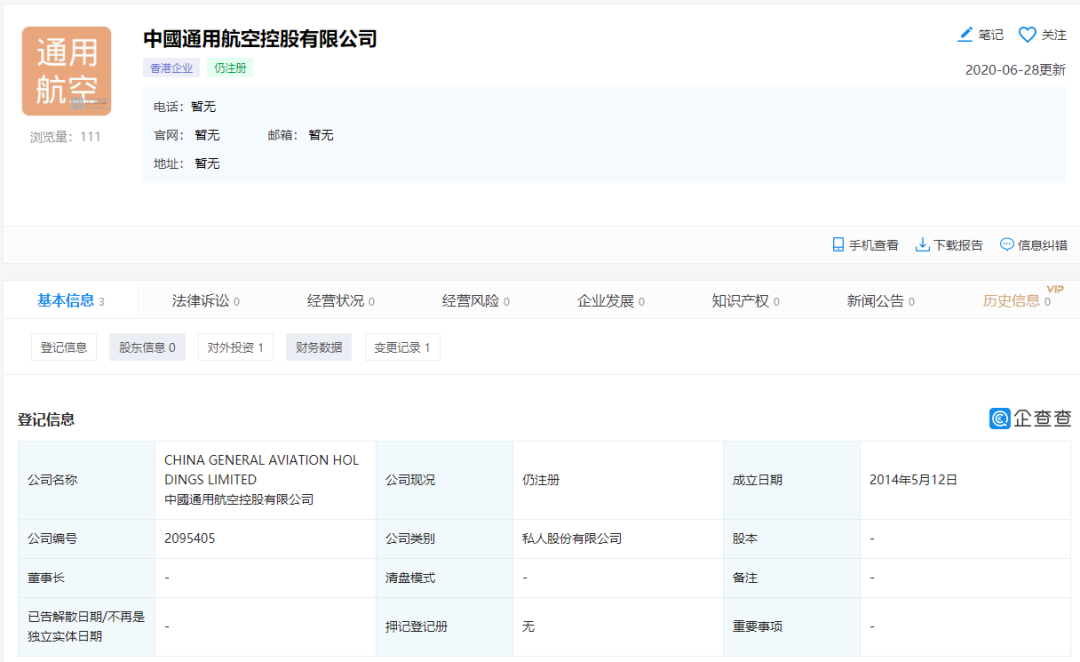Click the 变更记录 1 button
The image size is (1080, 662).
pos(402,347)
